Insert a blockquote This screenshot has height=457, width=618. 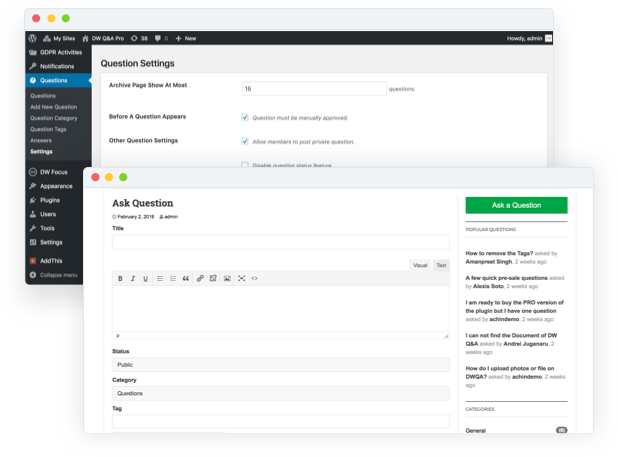[186, 279]
